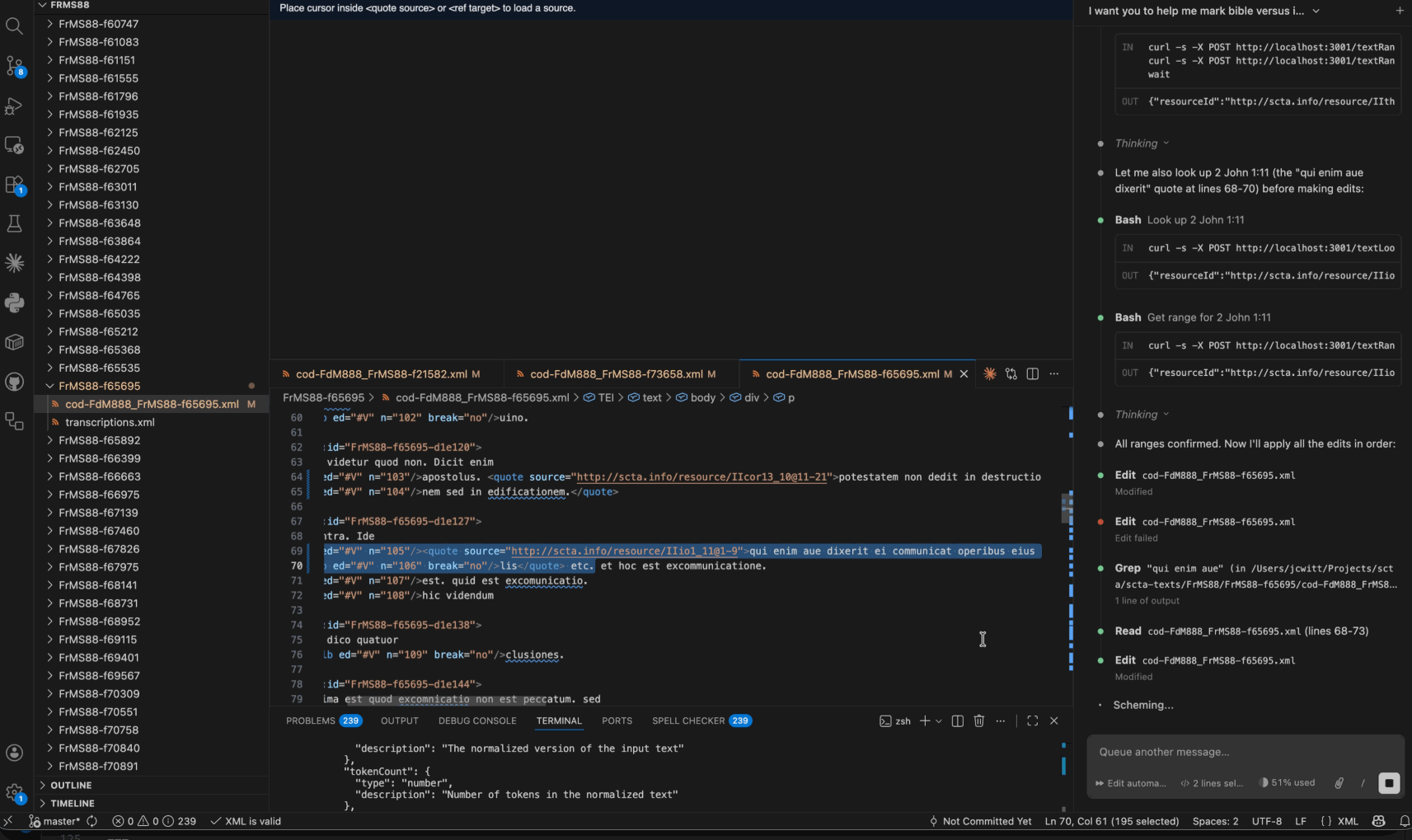Switch to cod-FdM888_FrMS88-f21582.xml tab
The image size is (1412, 840).
click(380, 374)
